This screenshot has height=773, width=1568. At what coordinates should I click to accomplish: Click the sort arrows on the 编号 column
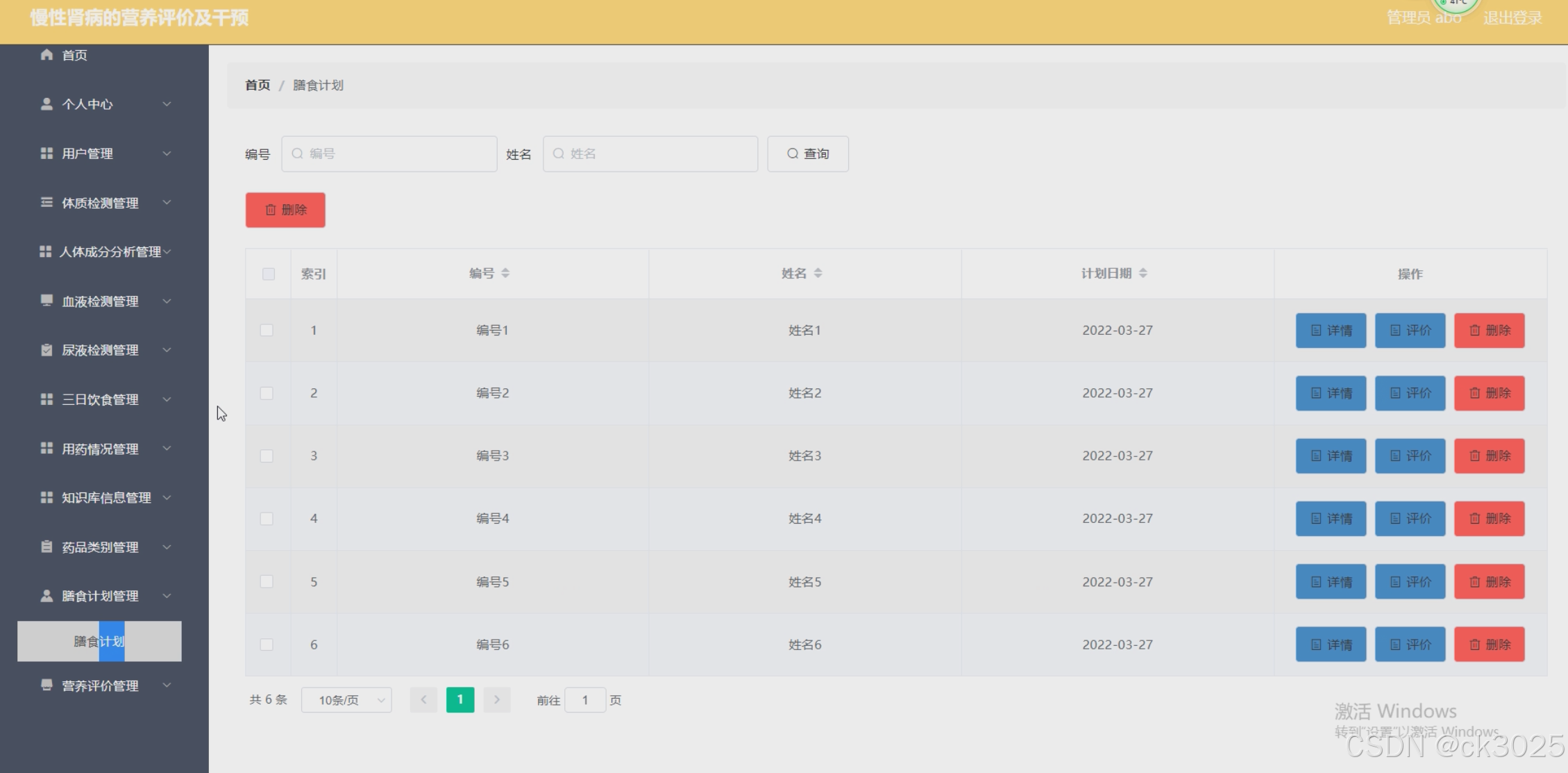click(x=505, y=273)
